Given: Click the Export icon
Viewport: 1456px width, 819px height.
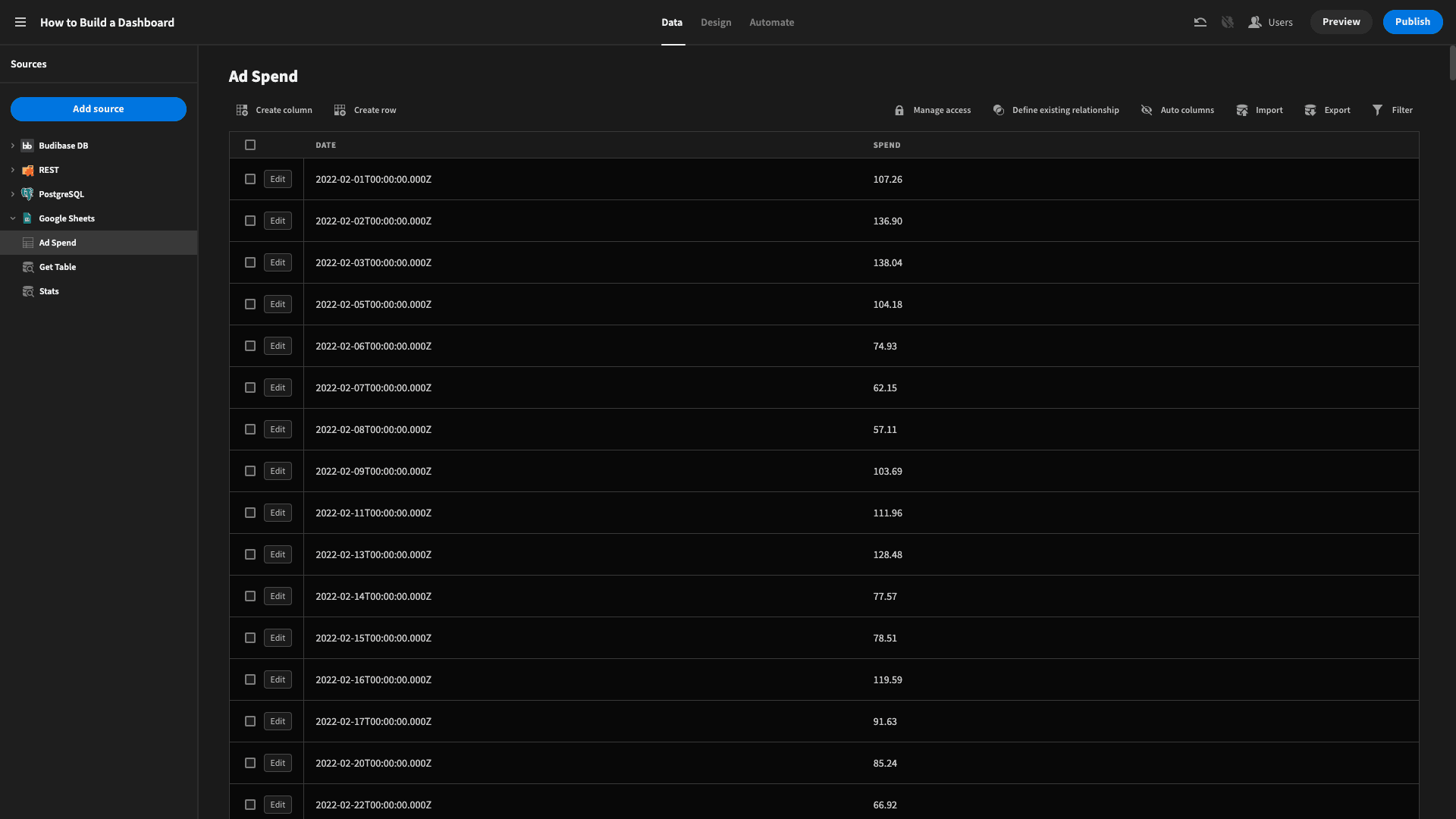Looking at the screenshot, I should tap(1310, 110).
